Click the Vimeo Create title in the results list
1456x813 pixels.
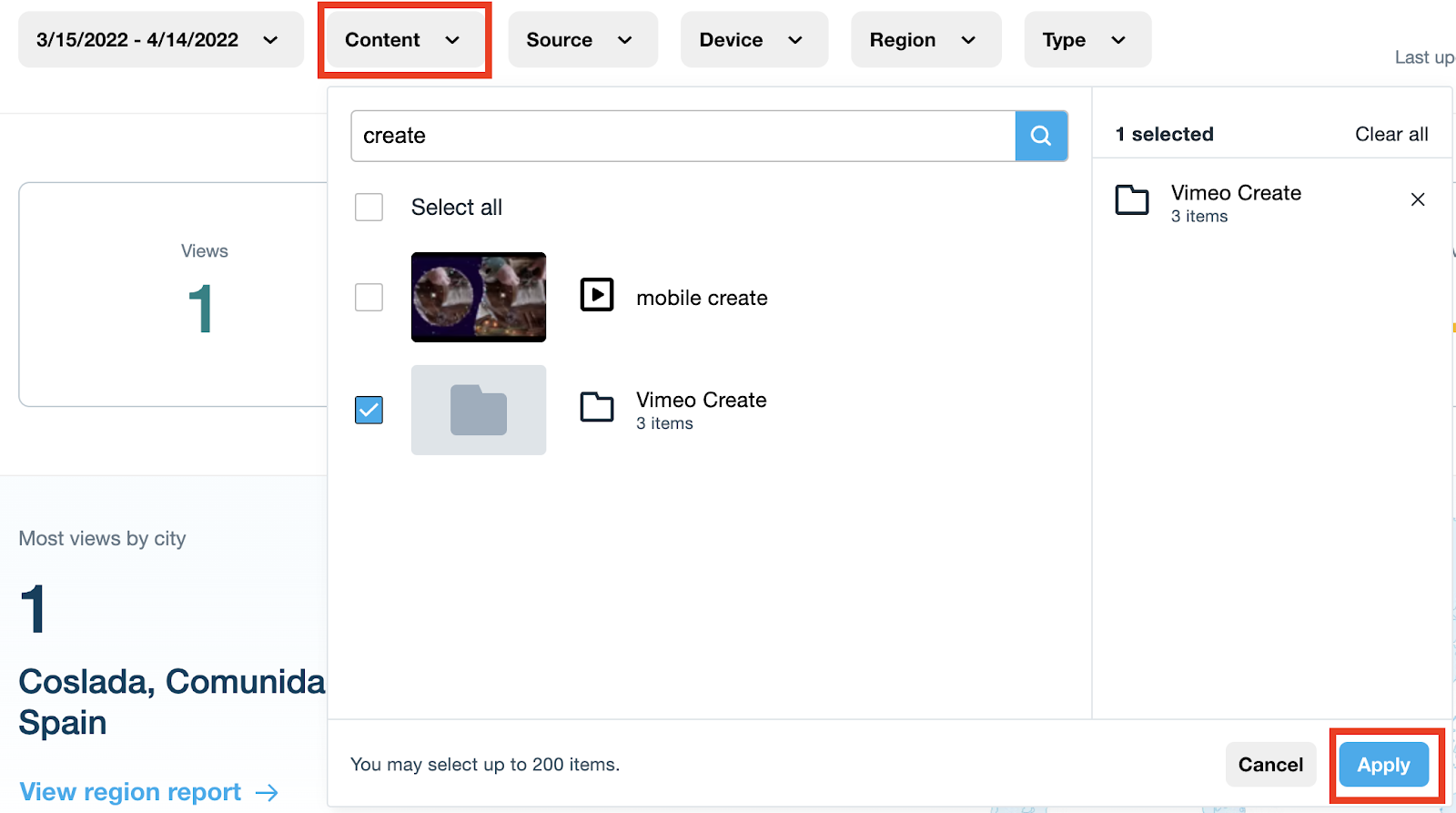coord(702,400)
